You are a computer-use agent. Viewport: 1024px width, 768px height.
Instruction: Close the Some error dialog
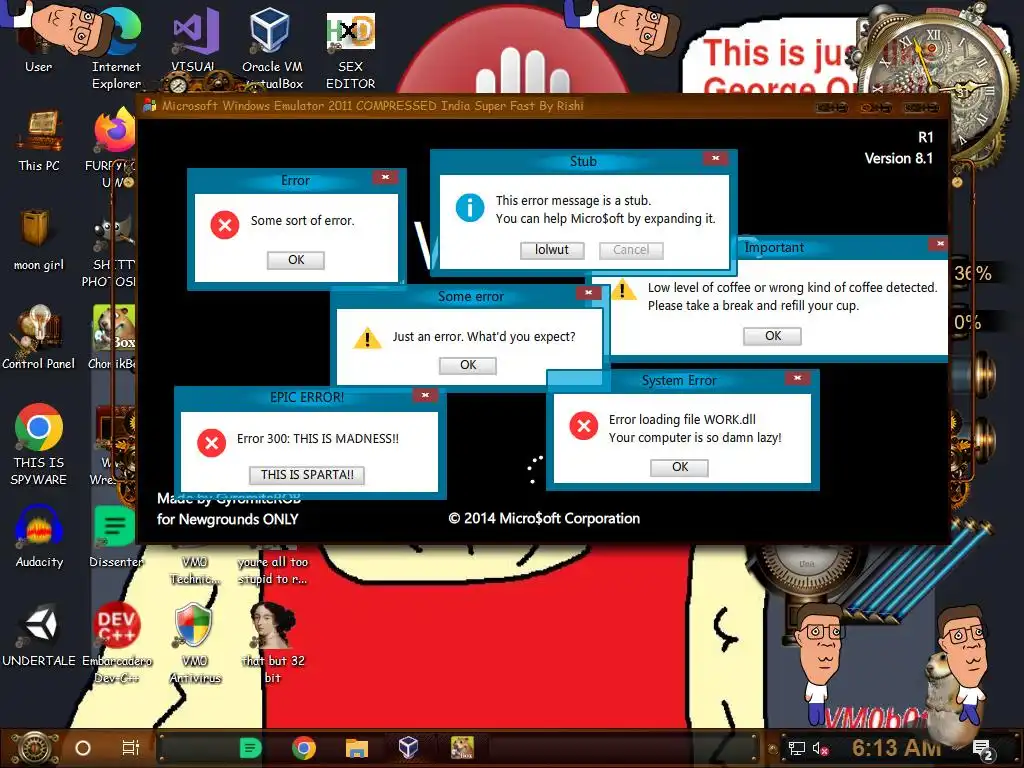click(x=588, y=293)
